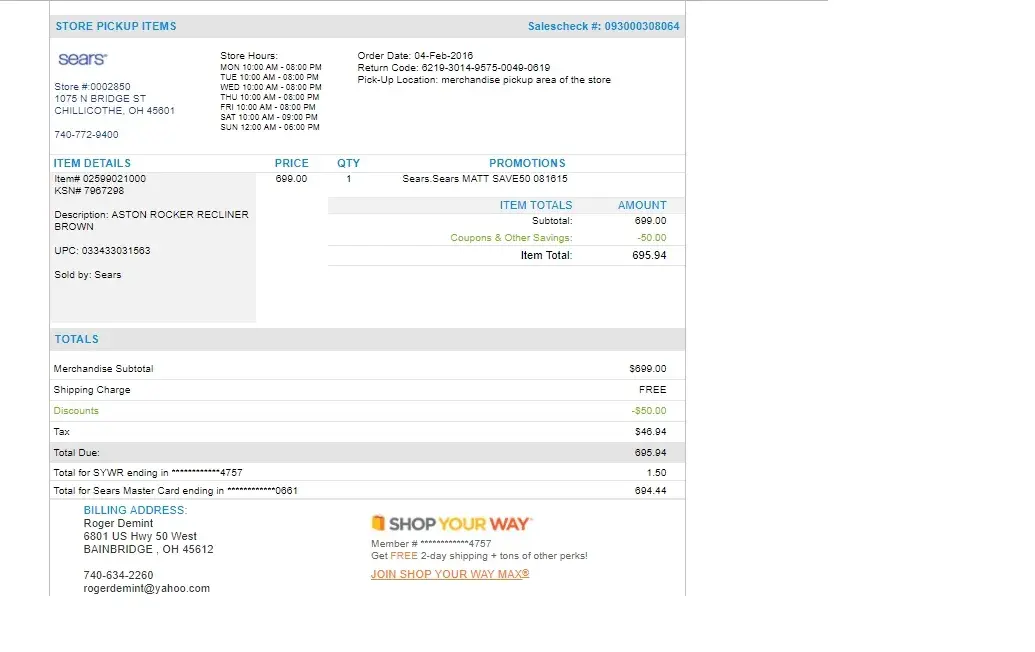Click the Shop Your Way Member # line

click(431, 544)
